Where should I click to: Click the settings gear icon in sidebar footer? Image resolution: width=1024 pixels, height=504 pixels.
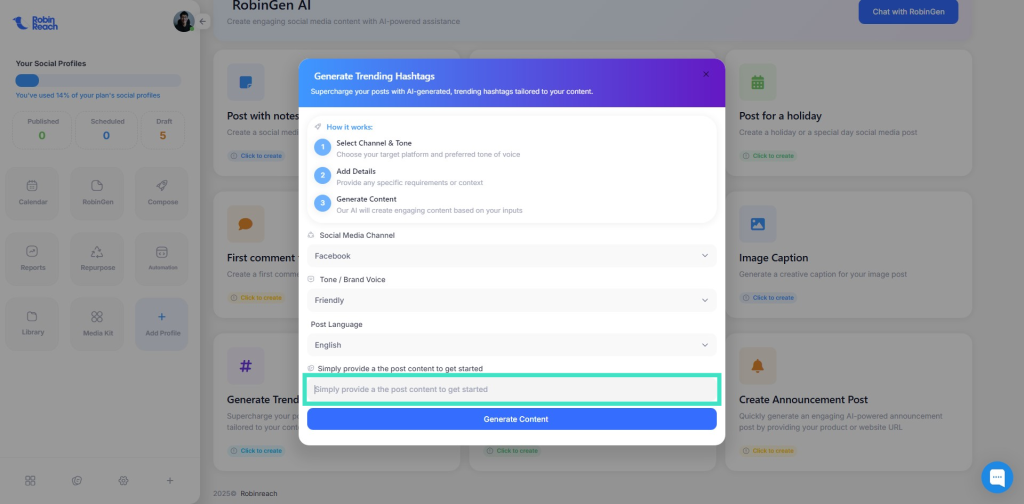pyautogui.click(x=123, y=480)
